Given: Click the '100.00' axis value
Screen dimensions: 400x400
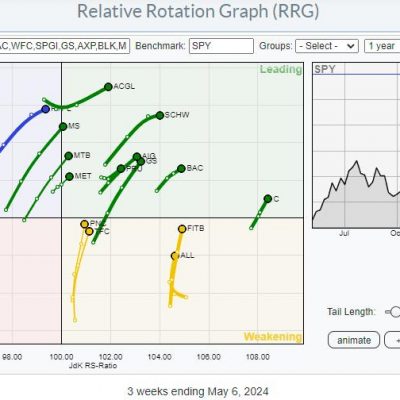Looking at the screenshot, I should (61, 357).
